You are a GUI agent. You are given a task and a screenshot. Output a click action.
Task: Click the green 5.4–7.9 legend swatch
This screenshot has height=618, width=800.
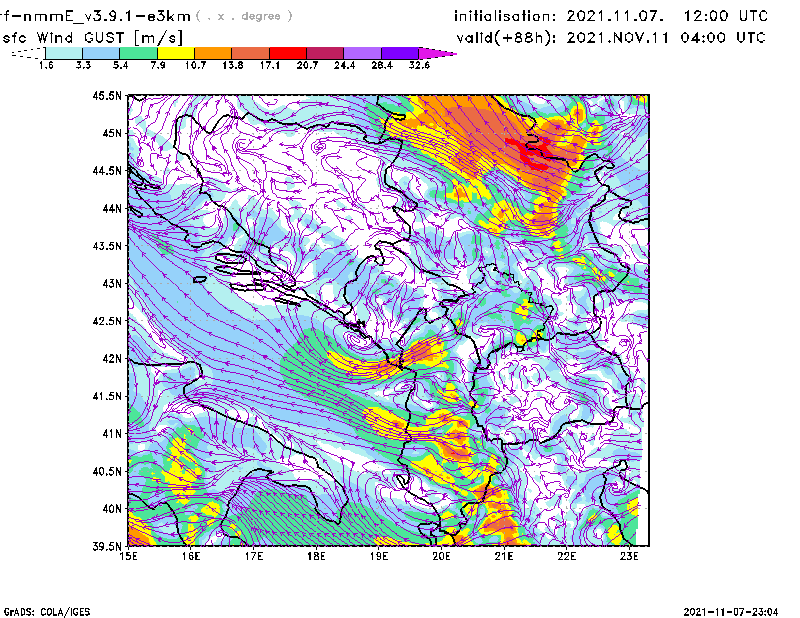coord(138,53)
